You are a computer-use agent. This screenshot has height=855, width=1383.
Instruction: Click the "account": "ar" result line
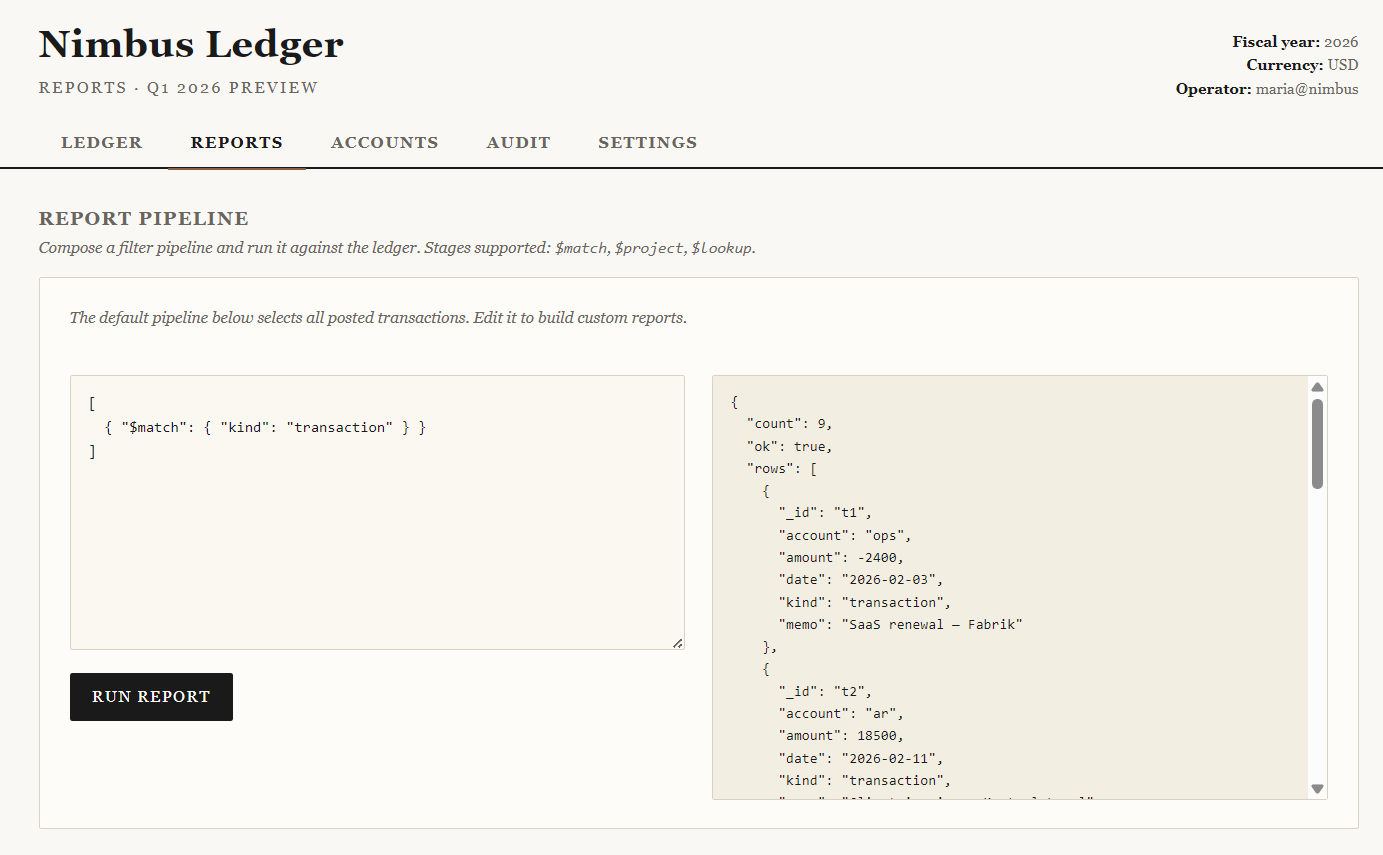coord(842,713)
